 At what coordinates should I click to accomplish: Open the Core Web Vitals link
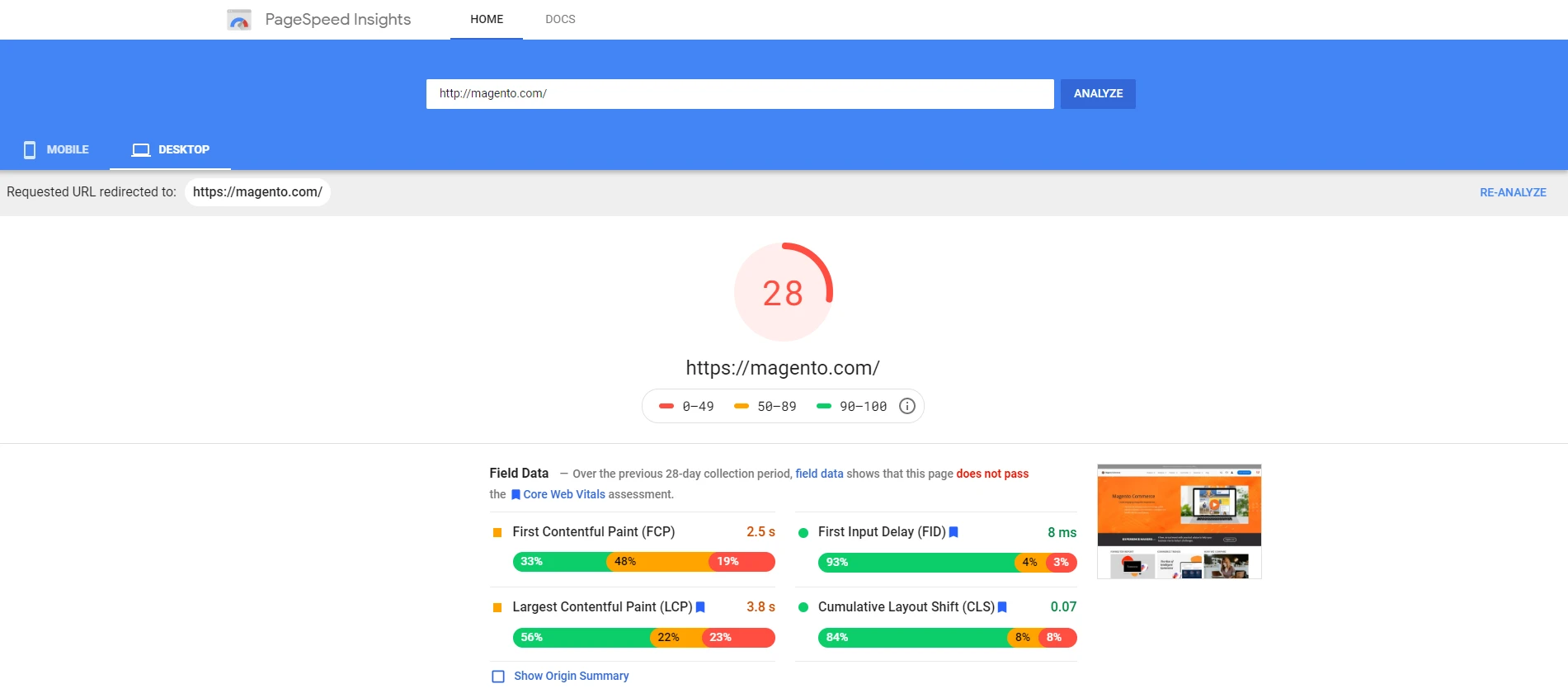click(x=563, y=494)
